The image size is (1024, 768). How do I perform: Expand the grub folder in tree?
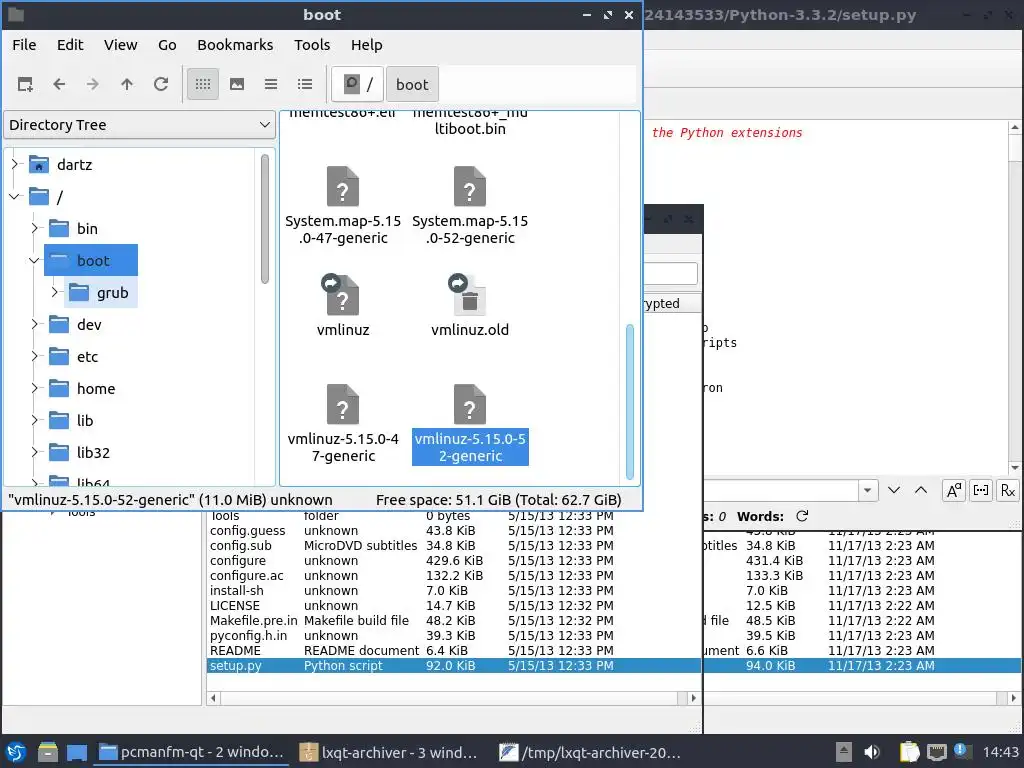tap(55, 293)
